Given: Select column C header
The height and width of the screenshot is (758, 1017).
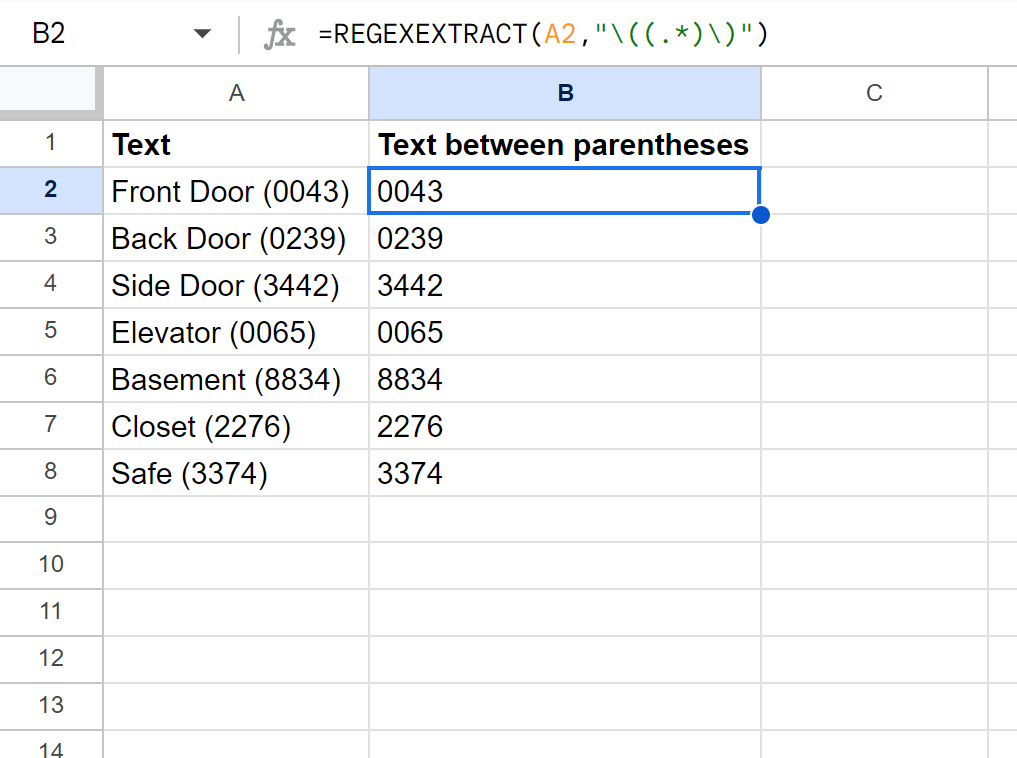Looking at the screenshot, I should click(x=874, y=93).
